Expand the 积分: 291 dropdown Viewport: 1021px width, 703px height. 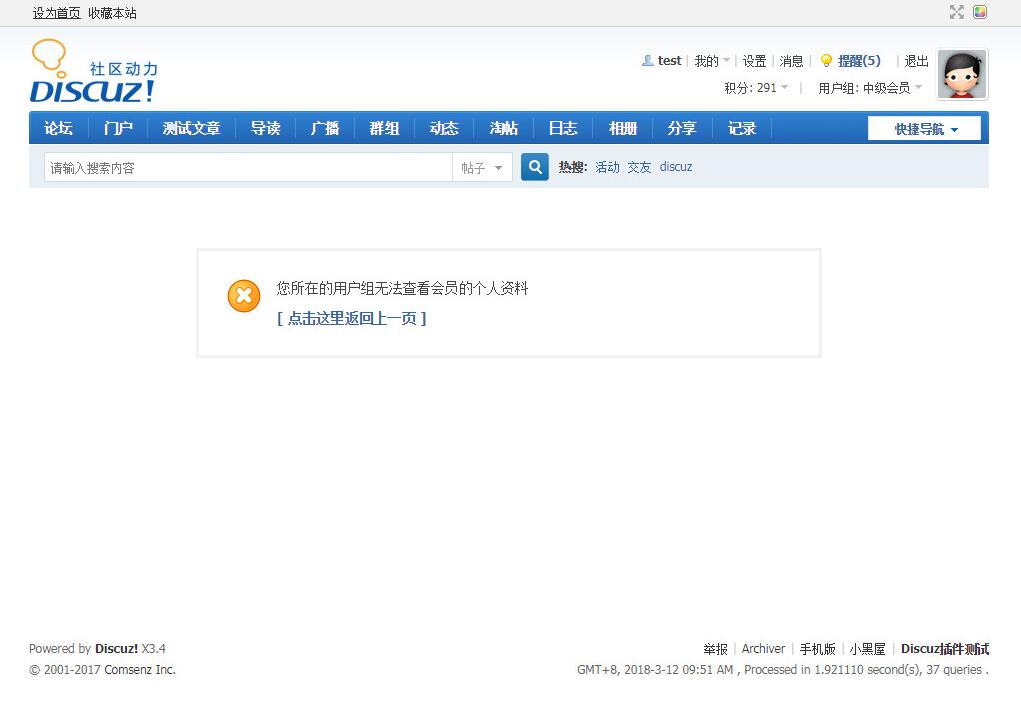click(x=756, y=88)
